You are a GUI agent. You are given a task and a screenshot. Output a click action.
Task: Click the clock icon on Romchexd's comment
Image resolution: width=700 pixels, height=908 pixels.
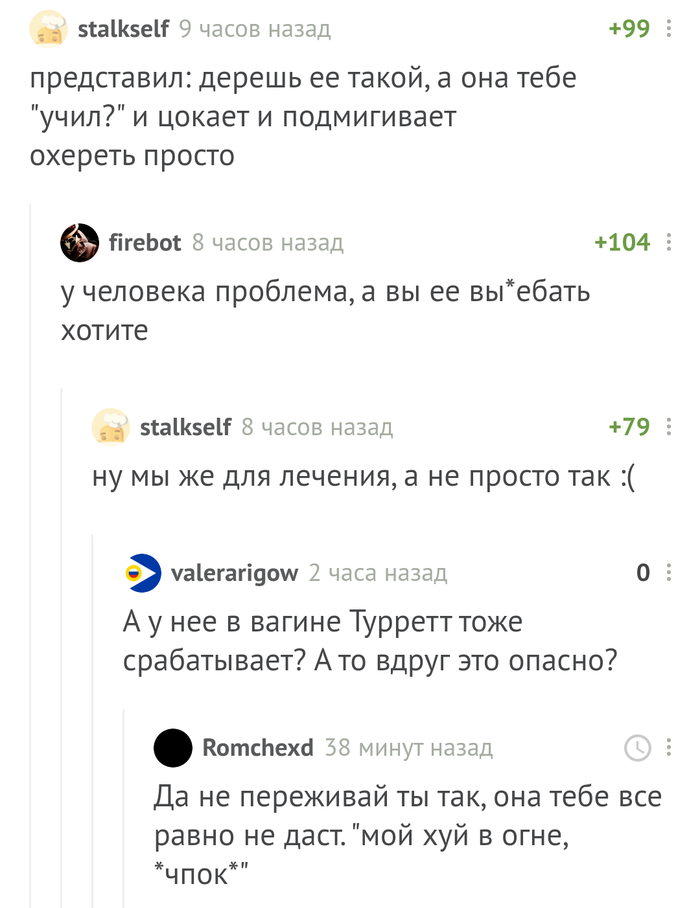click(637, 747)
